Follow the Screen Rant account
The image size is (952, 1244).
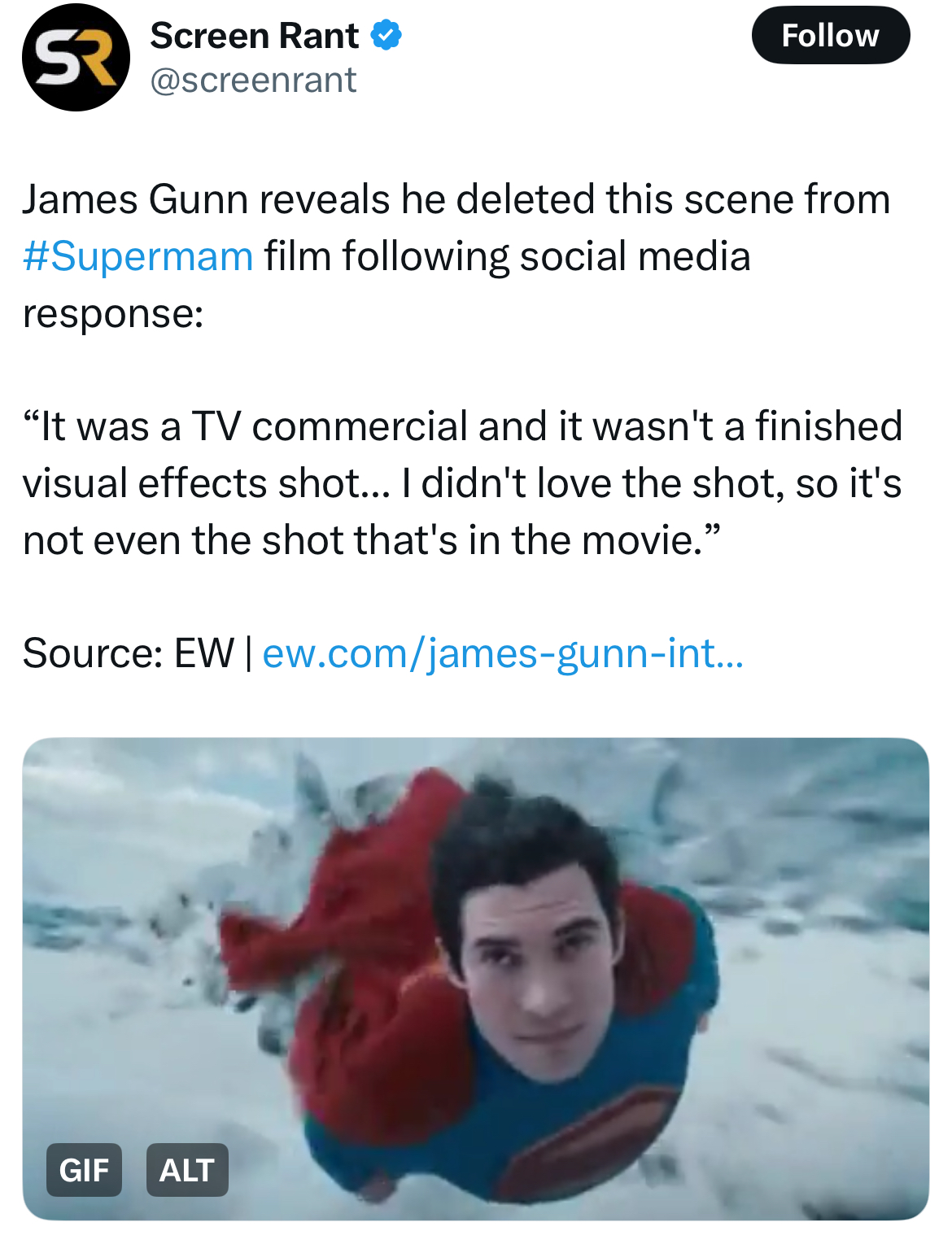pos(830,36)
